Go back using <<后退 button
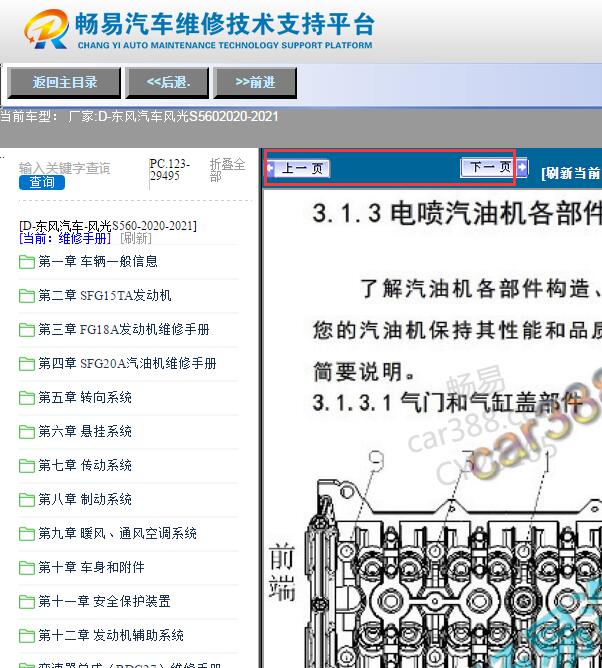 [167, 82]
